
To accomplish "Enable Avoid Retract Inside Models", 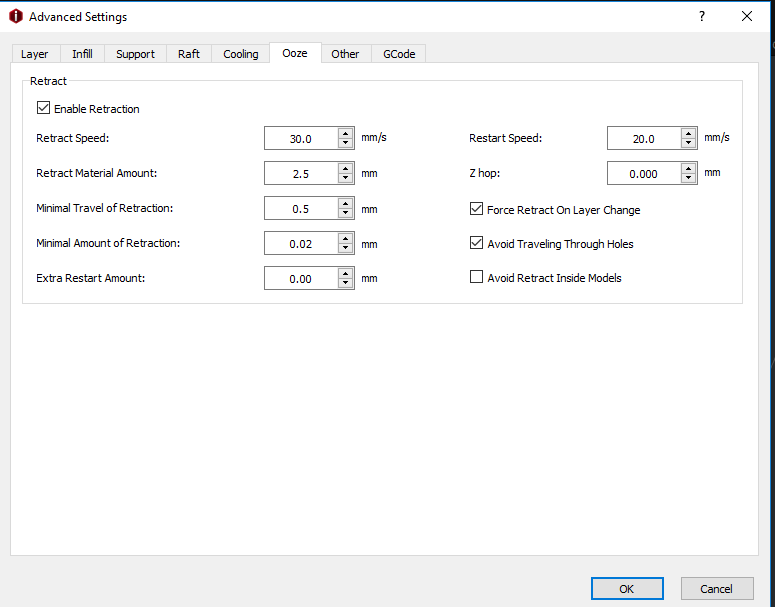I will tap(476, 277).
